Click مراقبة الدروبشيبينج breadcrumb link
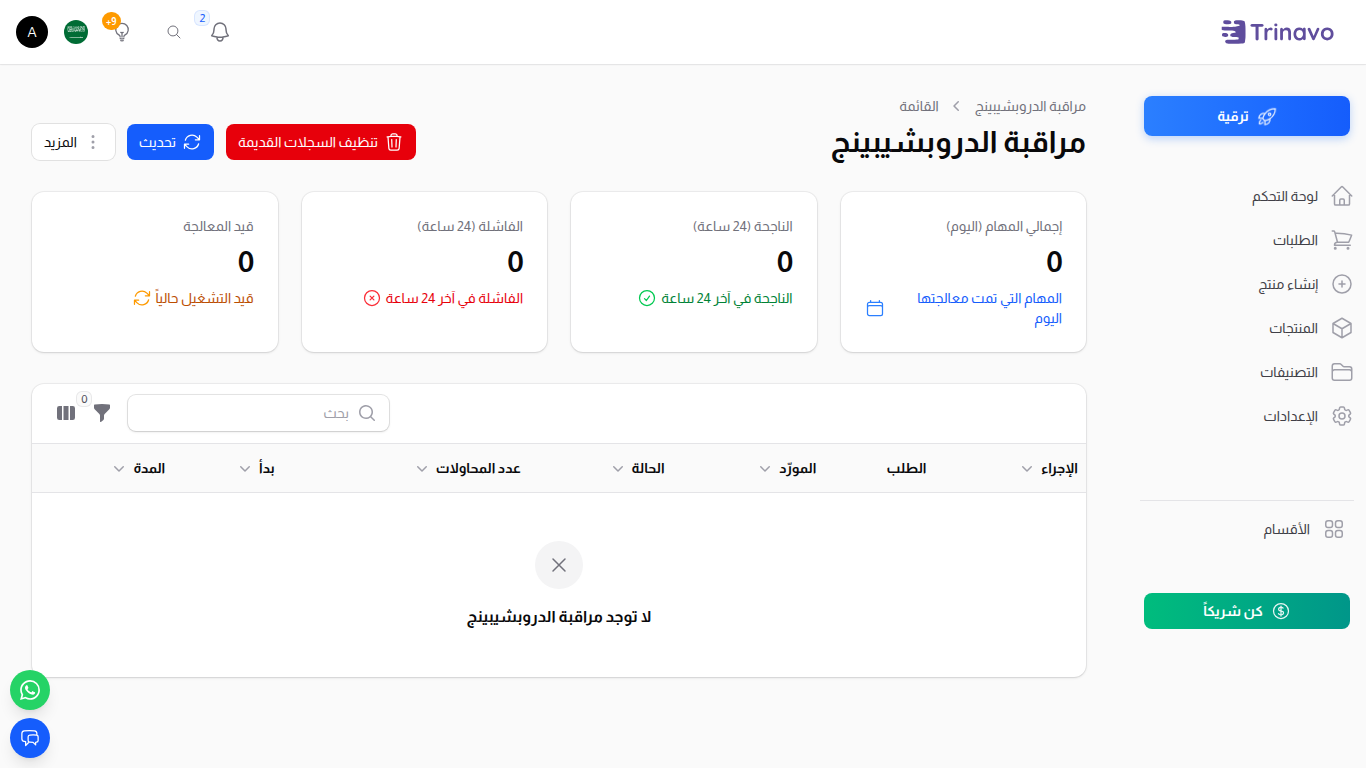This screenshot has width=1366, height=768. pyautogui.click(x=1030, y=106)
